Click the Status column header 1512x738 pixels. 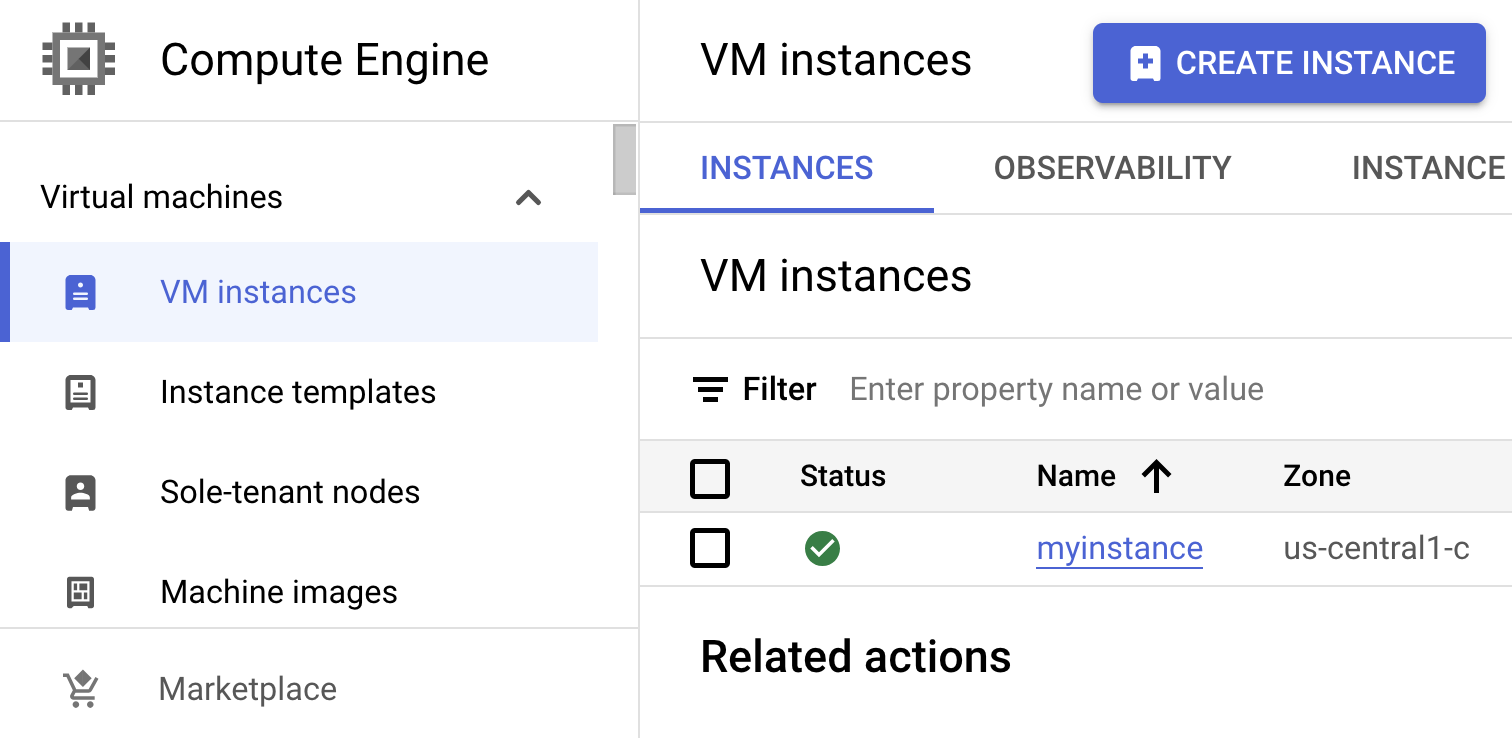click(843, 476)
